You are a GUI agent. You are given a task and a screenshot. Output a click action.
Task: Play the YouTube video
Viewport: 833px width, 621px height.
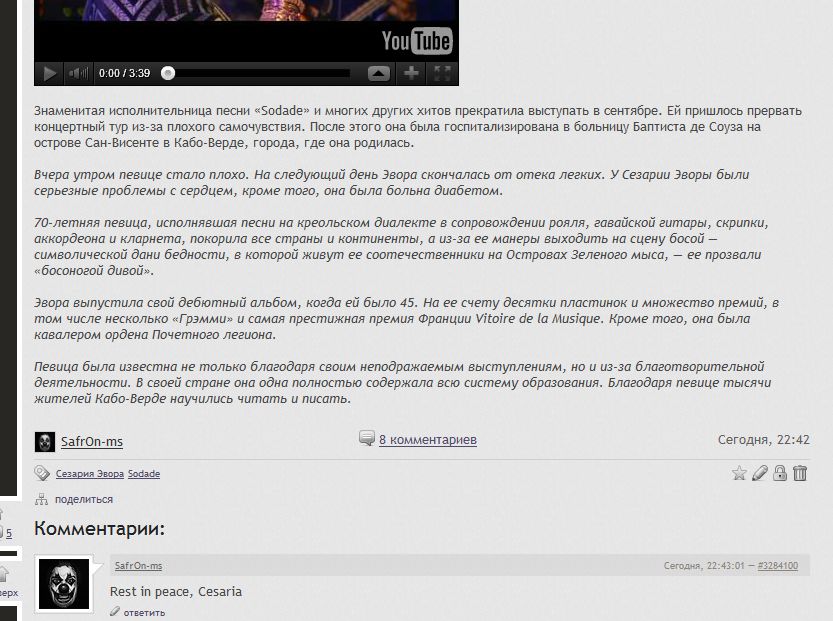coord(49,73)
